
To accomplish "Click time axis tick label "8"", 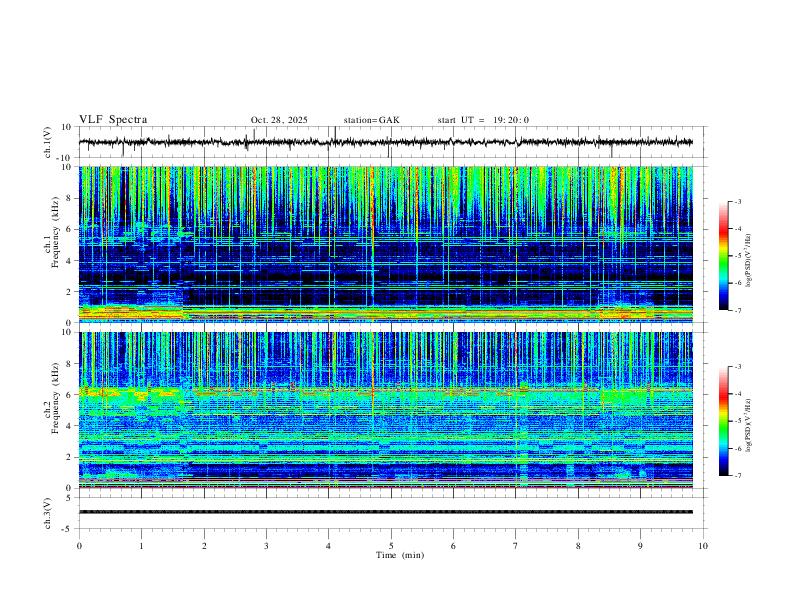I will (x=578, y=546).
